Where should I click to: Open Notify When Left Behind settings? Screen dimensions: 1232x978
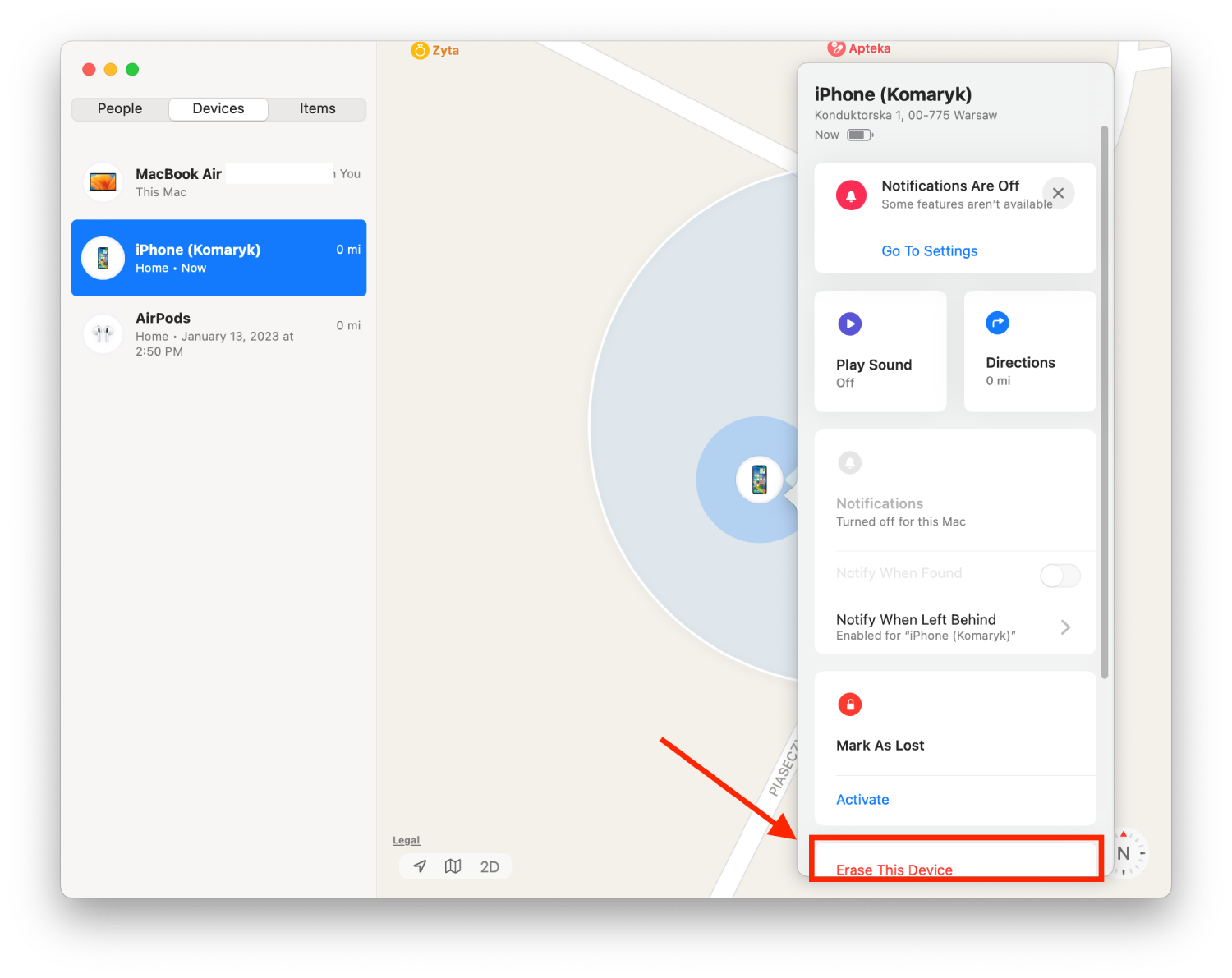point(955,627)
